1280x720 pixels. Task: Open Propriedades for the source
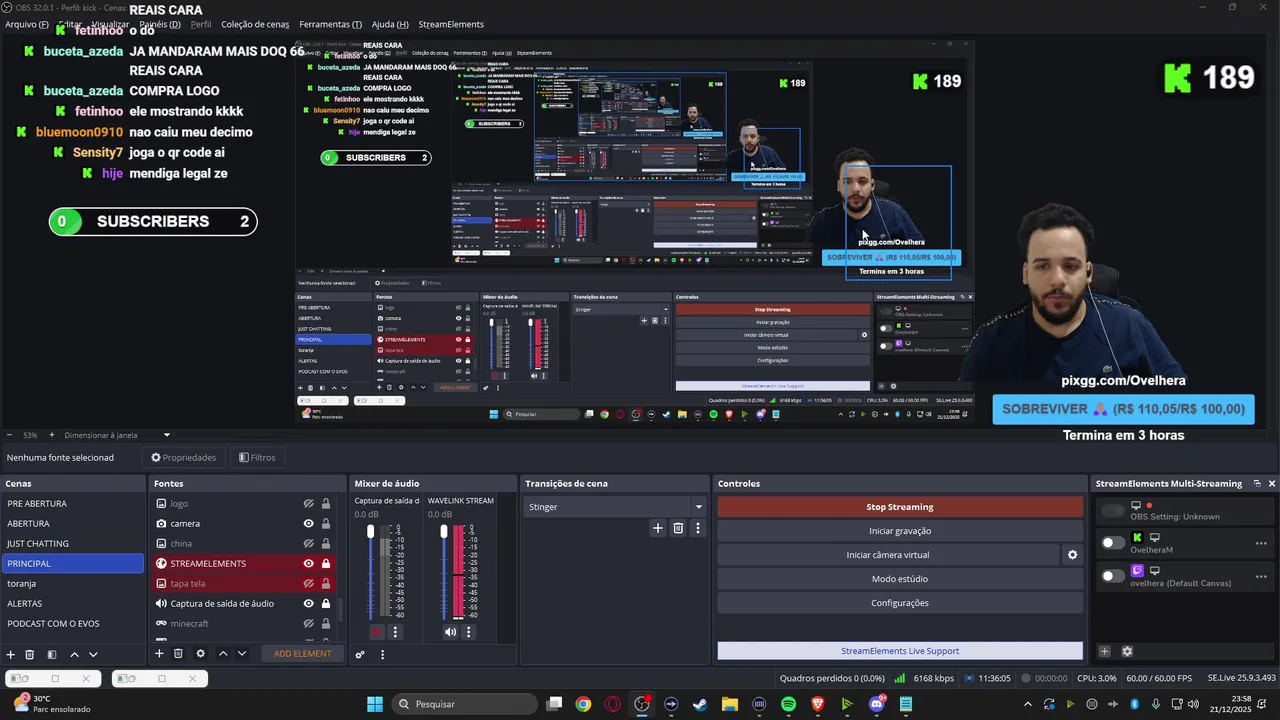point(183,458)
